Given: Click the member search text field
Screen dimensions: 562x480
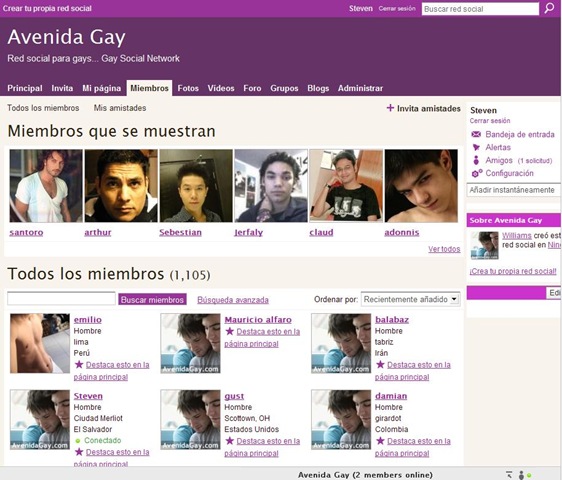Looking at the screenshot, I should [x=61, y=299].
